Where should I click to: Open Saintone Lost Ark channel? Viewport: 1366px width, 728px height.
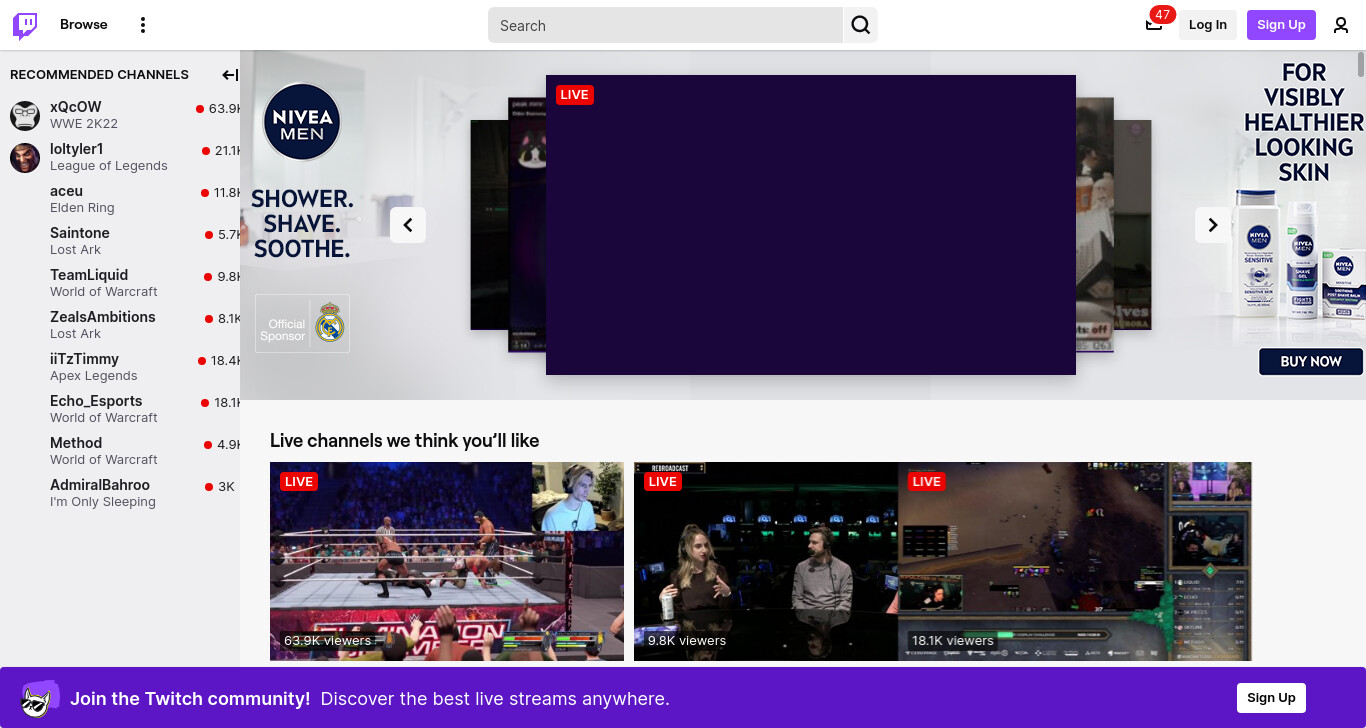tap(120, 241)
